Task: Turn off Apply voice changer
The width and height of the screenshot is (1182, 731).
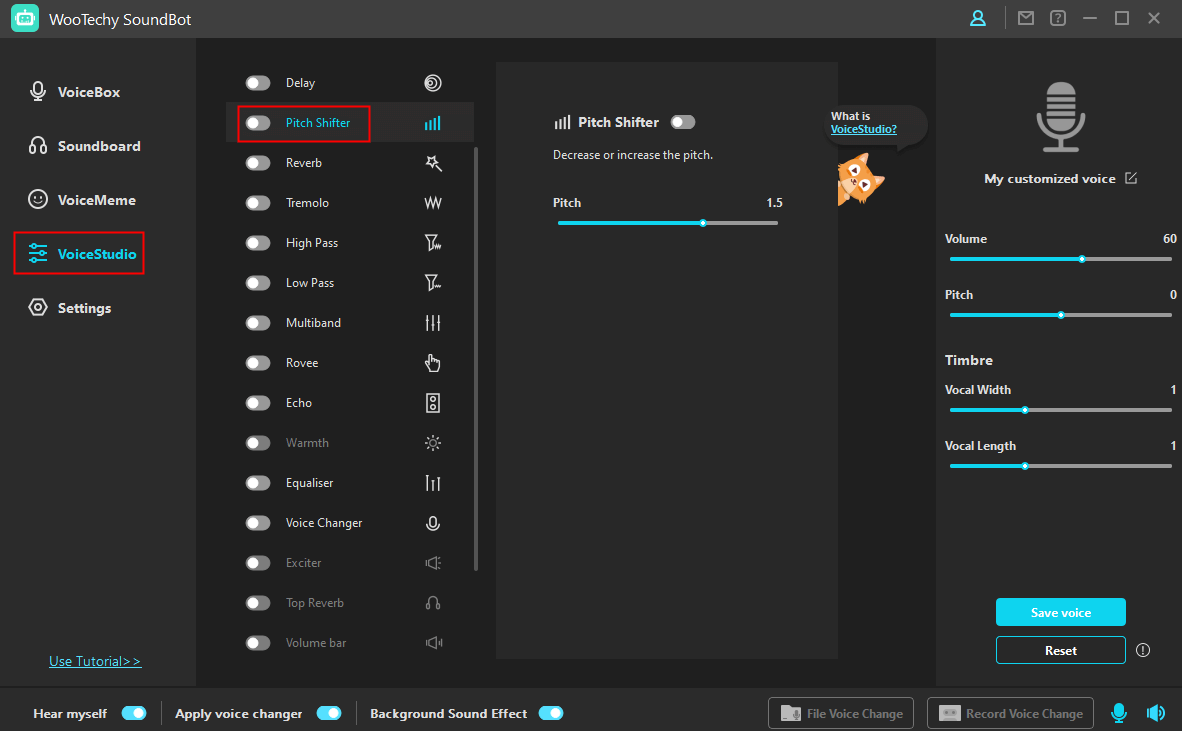Action: point(329,713)
